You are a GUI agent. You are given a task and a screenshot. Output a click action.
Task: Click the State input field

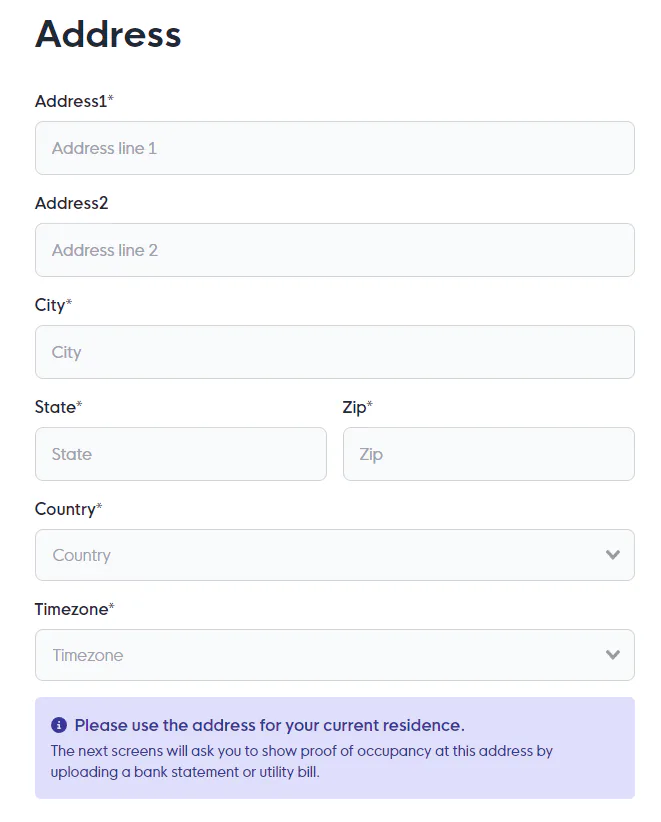(x=180, y=453)
